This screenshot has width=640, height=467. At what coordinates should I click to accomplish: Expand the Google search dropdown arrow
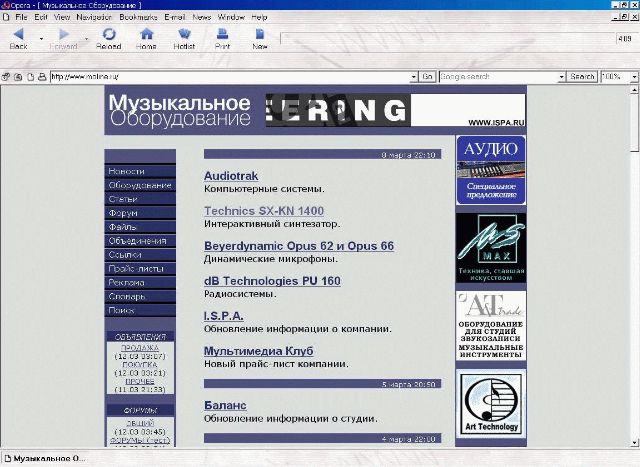[562, 77]
